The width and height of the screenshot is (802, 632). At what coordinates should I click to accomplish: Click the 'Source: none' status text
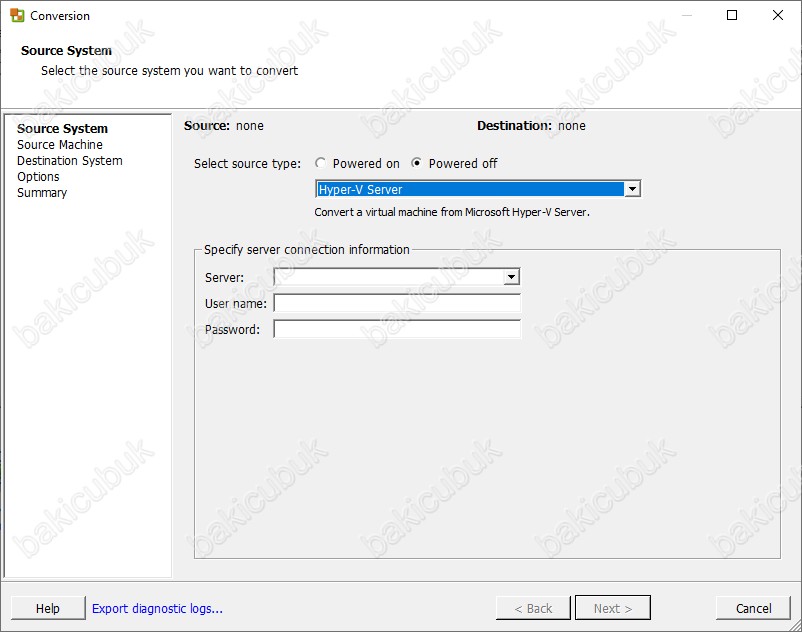(224, 126)
